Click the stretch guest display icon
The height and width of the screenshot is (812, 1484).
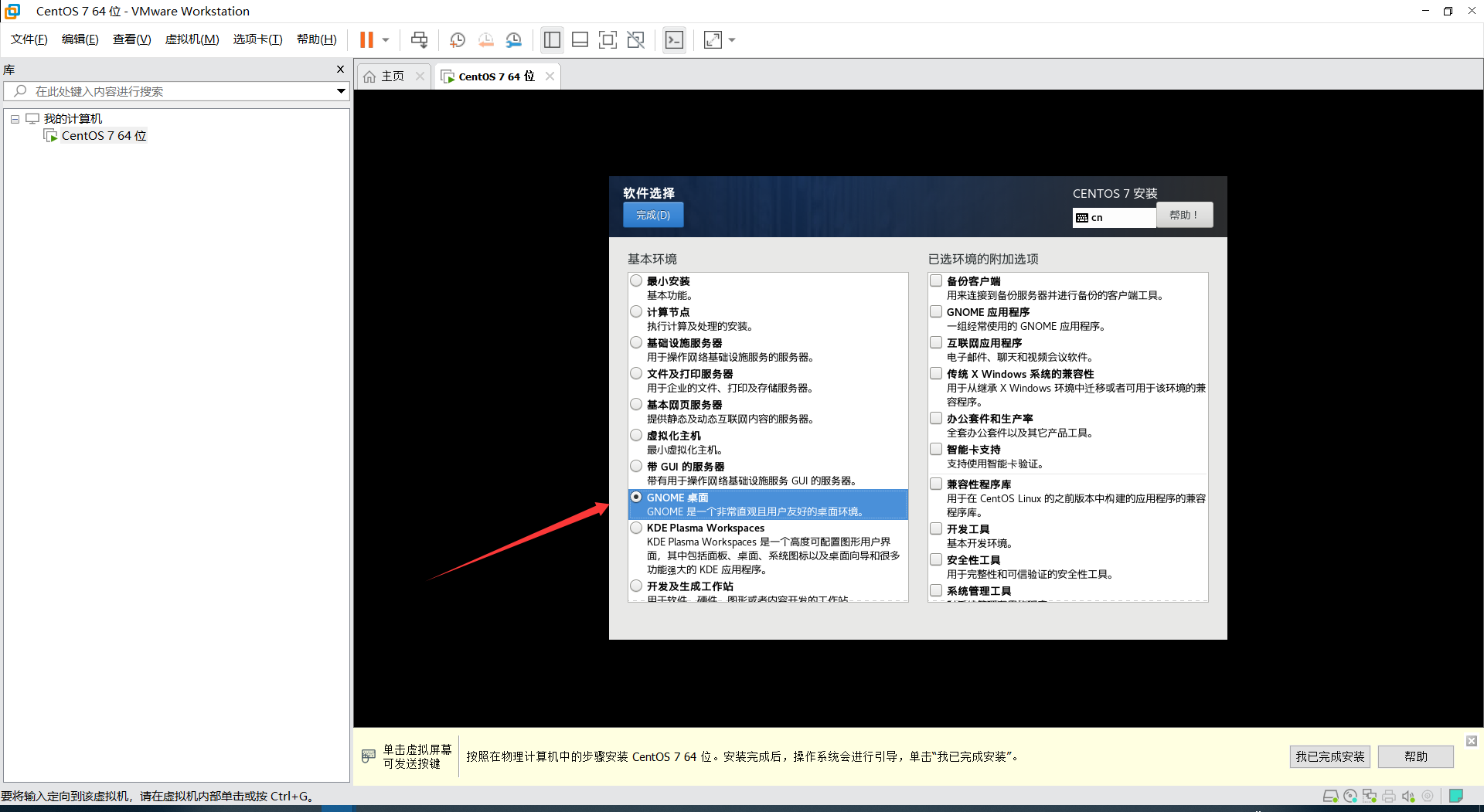click(713, 39)
